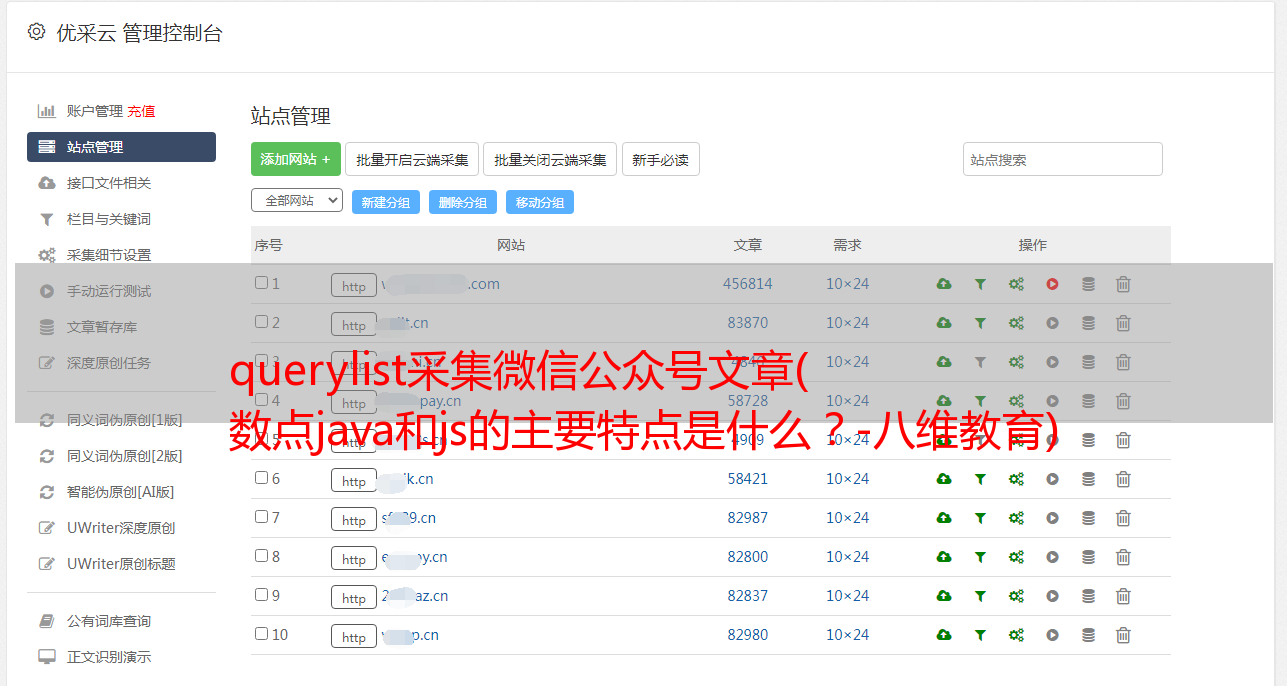Click the filter icon in row 82987

coord(980,518)
